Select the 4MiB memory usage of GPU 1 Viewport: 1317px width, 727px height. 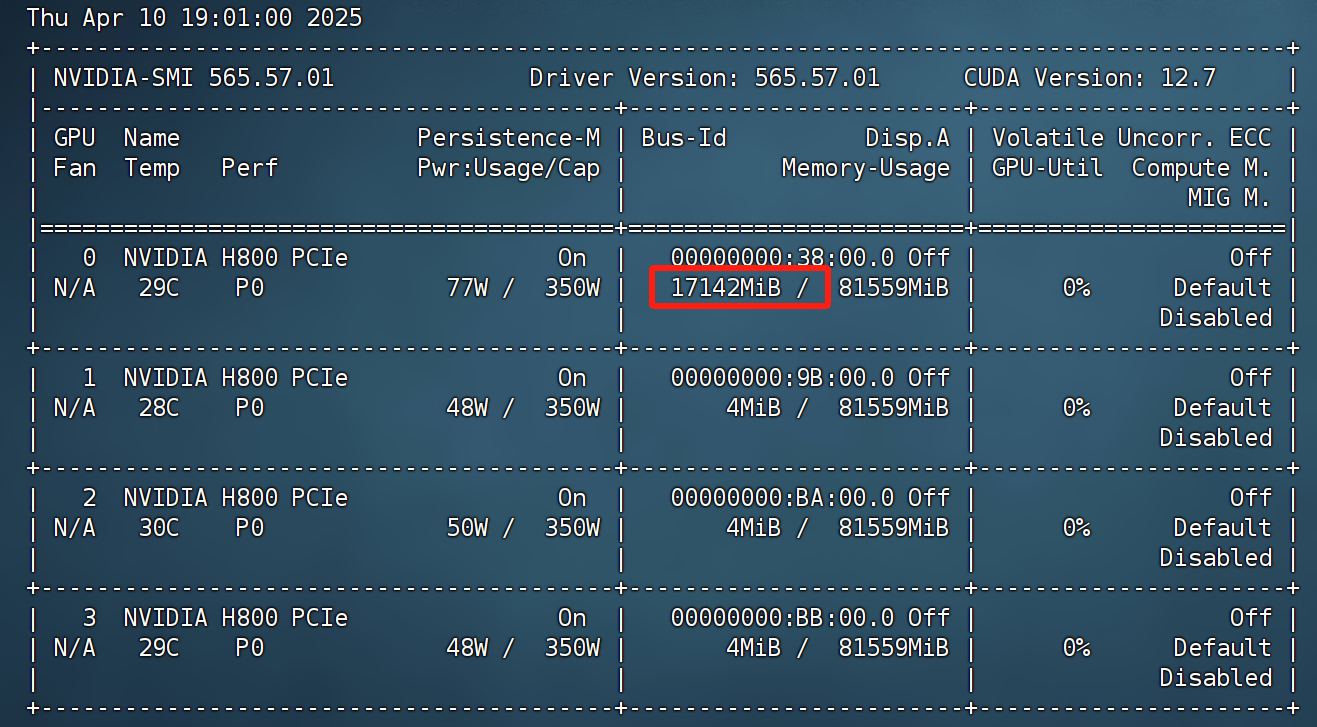point(754,408)
